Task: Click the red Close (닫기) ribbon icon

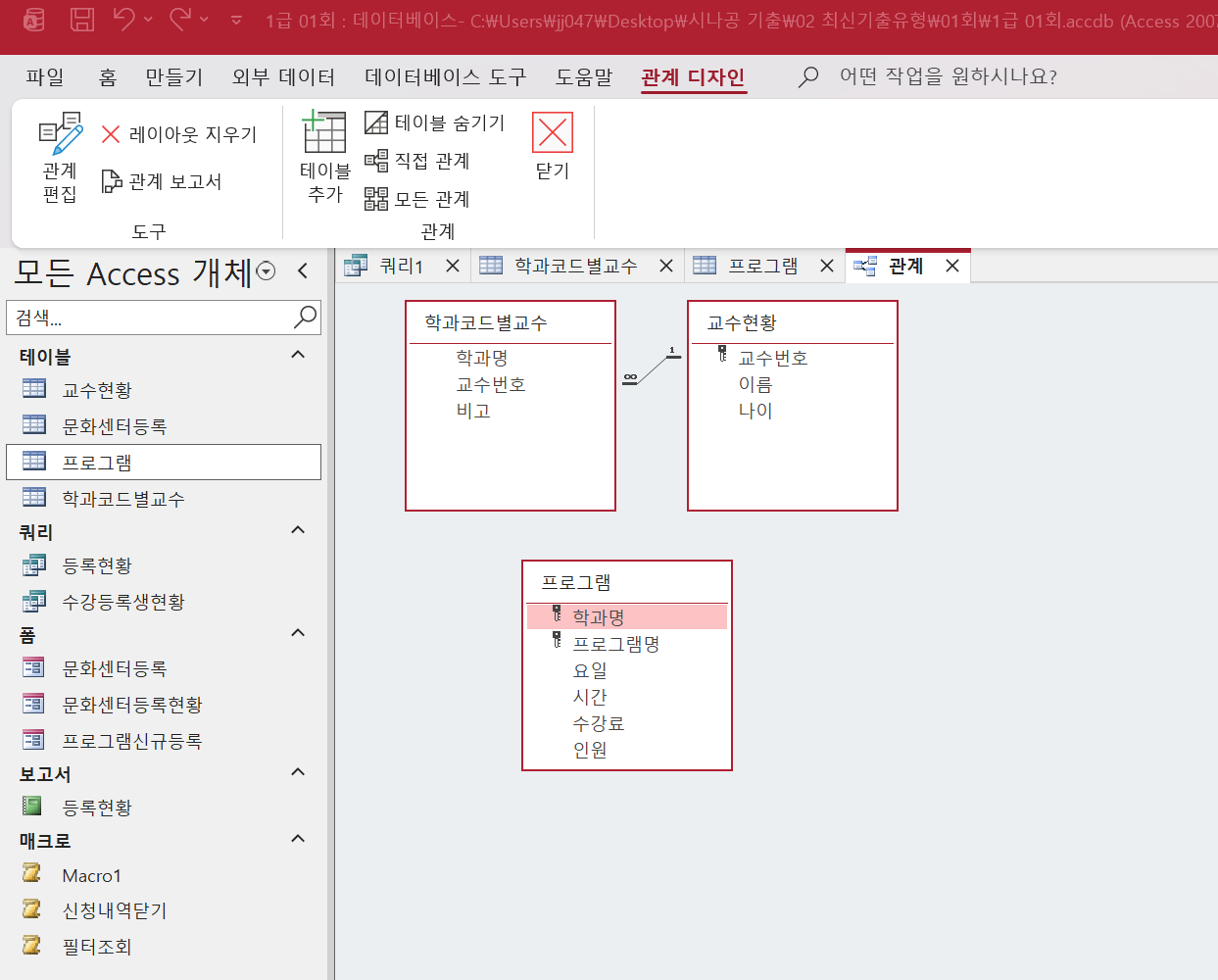Action: click(x=553, y=133)
